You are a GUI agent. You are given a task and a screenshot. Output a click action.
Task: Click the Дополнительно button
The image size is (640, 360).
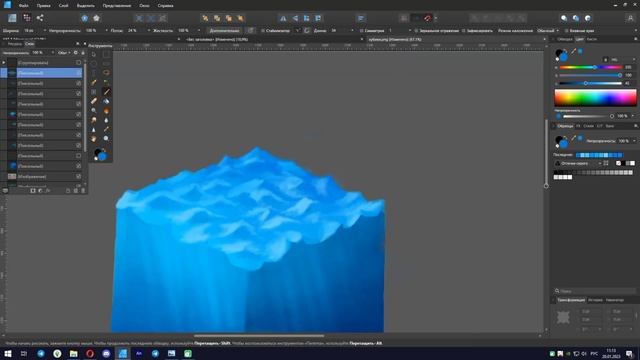[x=224, y=31]
